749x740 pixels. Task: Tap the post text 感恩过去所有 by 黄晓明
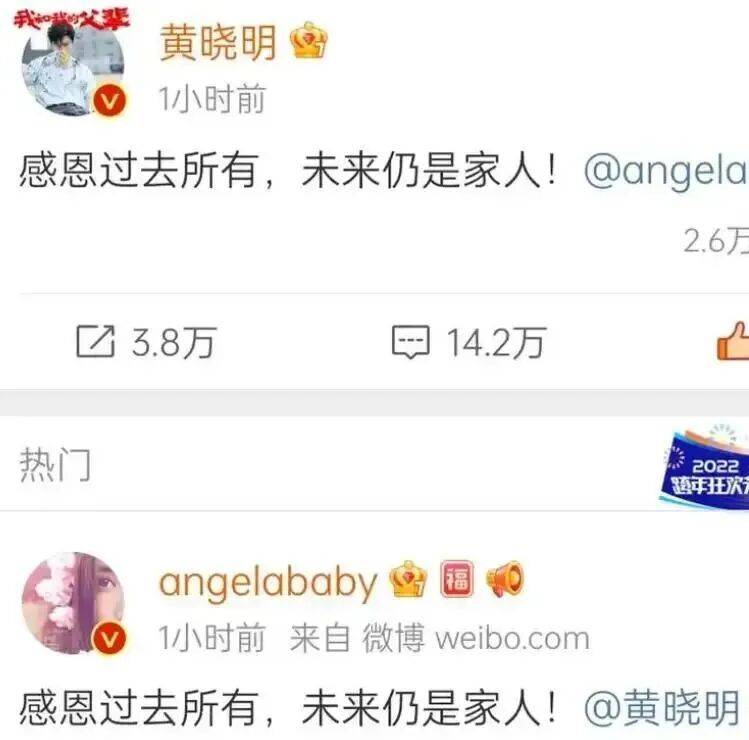pyautogui.click(x=139, y=171)
